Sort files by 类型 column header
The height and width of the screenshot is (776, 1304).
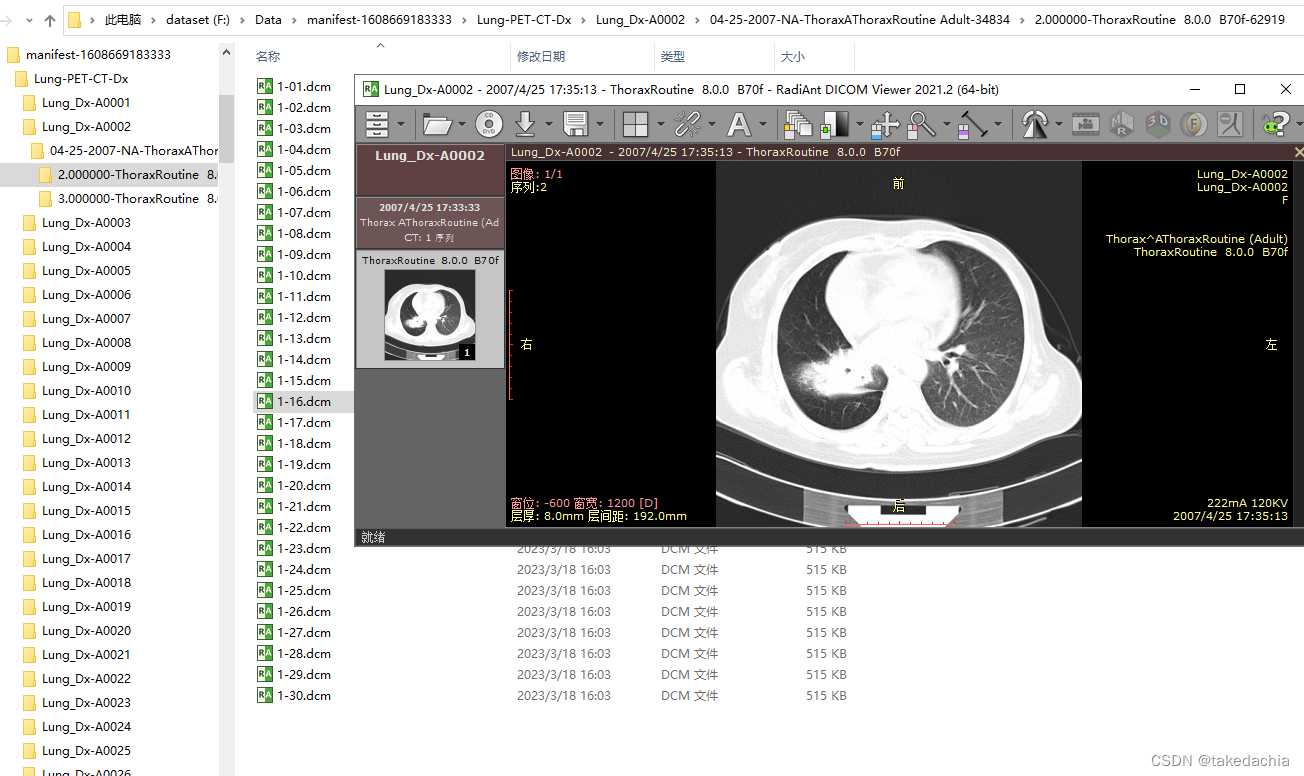673,57
